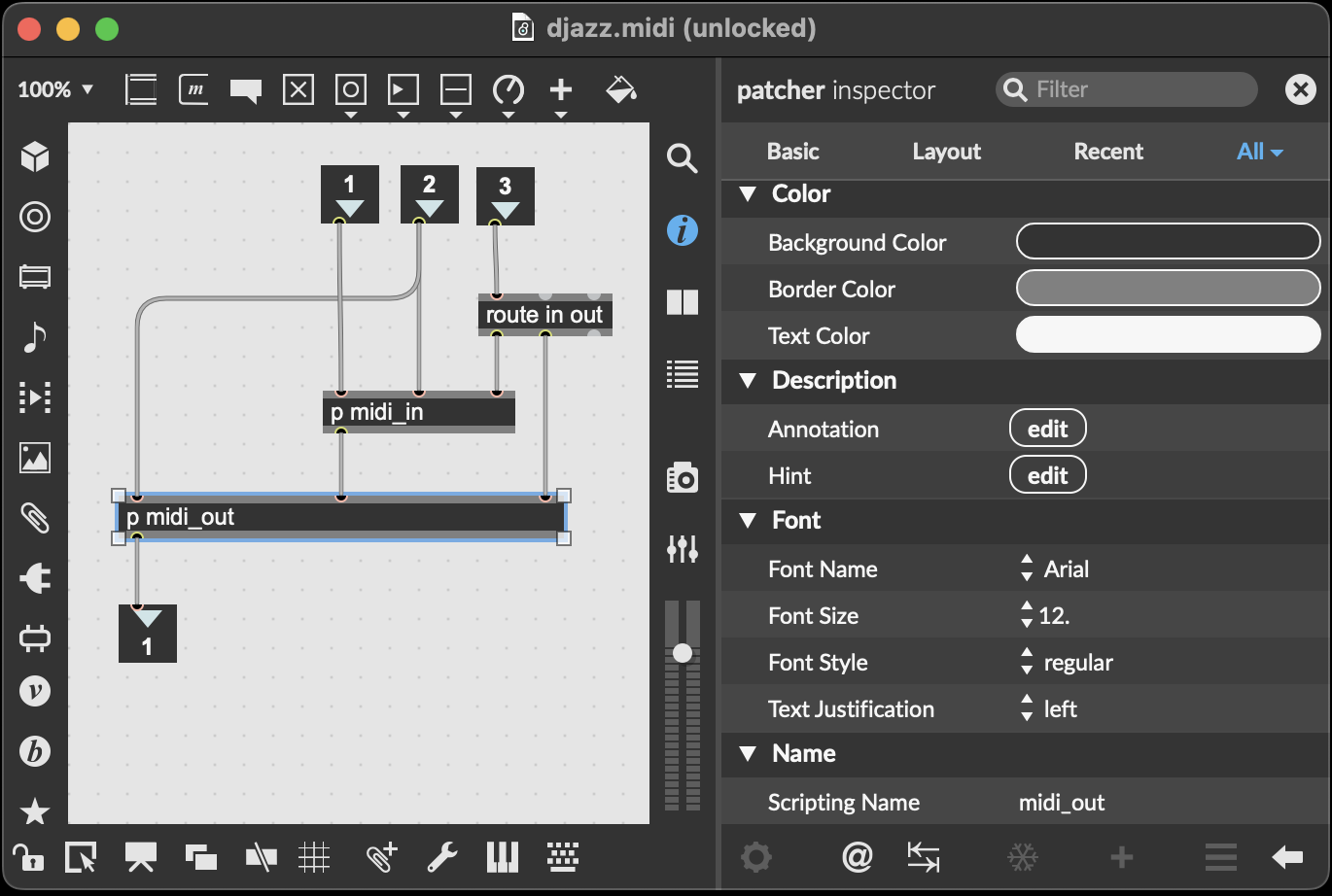Add object with the plus toolbar icon

point(561,90)
